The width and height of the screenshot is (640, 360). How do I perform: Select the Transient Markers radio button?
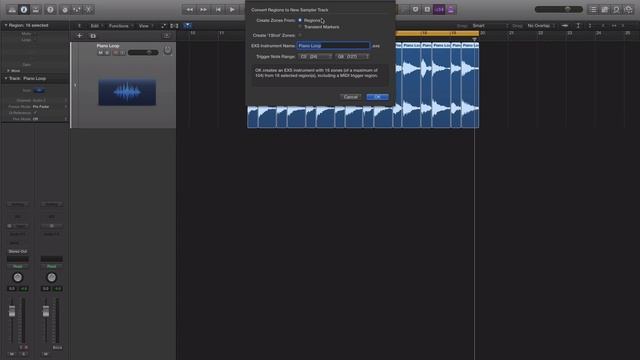[300, 27]
